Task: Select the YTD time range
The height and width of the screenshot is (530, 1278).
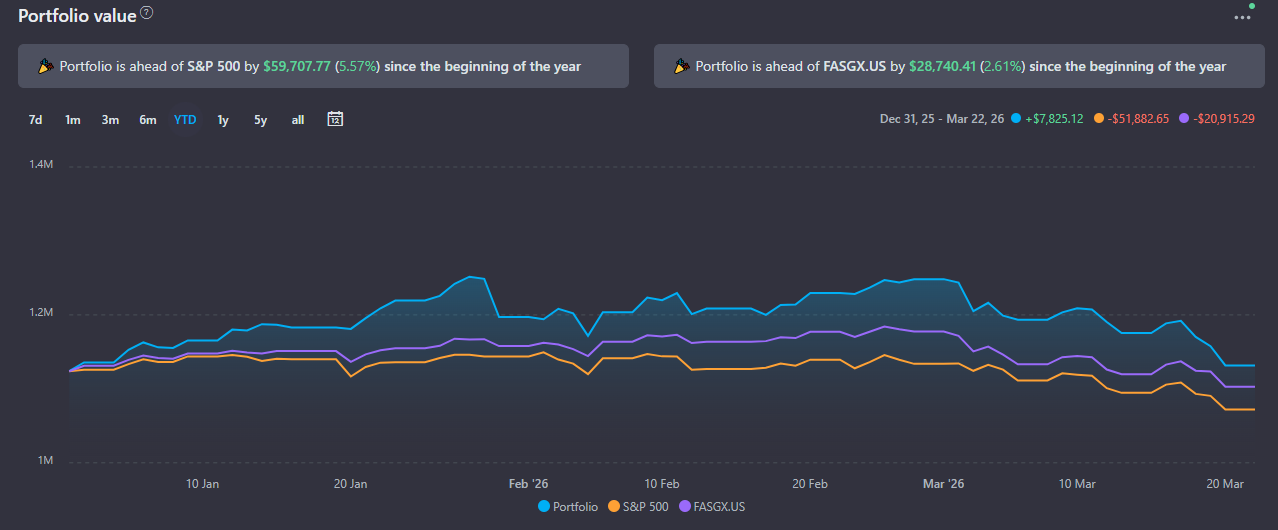Action: 185,120
